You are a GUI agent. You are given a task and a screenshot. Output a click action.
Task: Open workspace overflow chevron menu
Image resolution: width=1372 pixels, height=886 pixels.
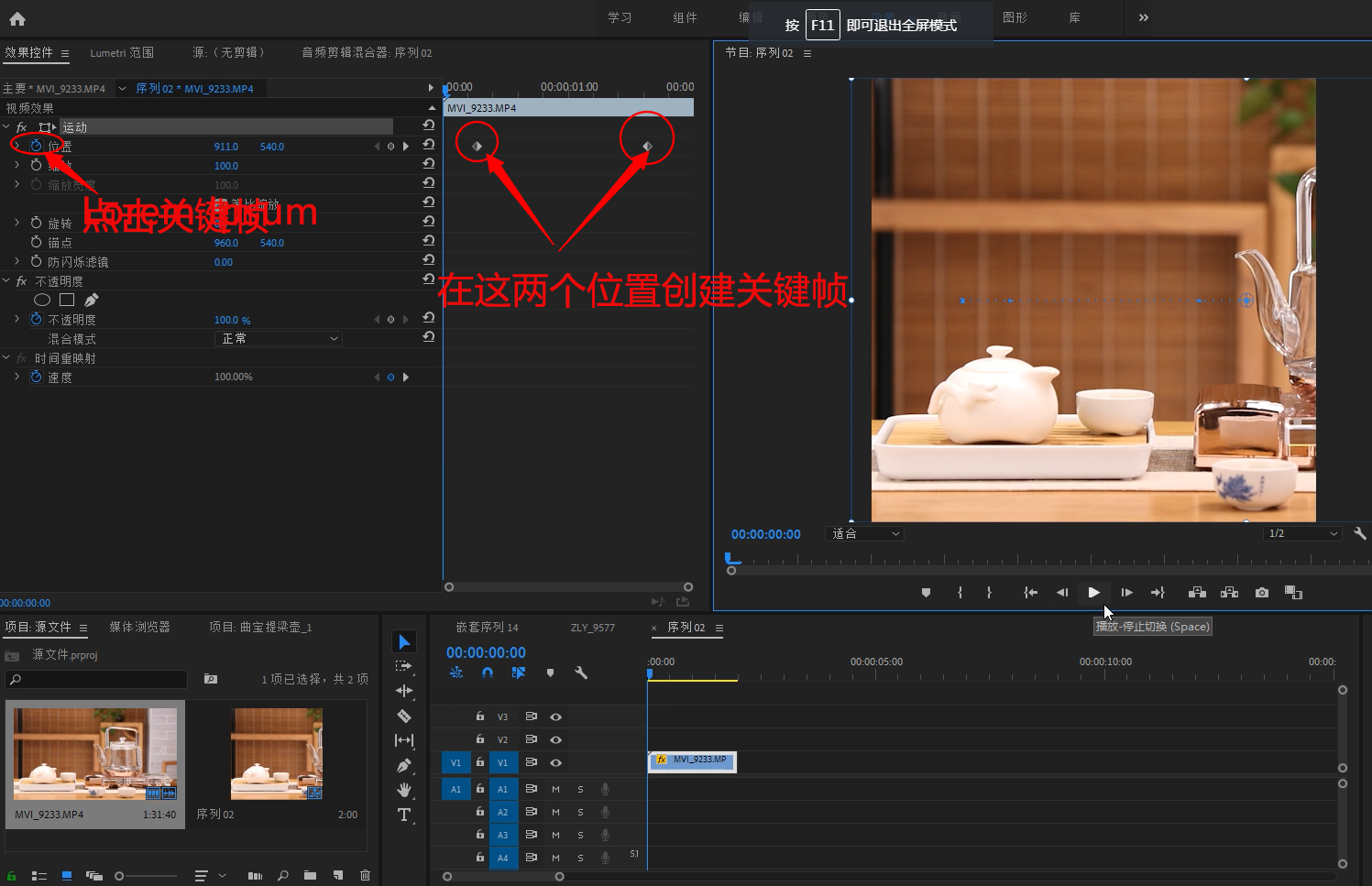coord(1144,17)
